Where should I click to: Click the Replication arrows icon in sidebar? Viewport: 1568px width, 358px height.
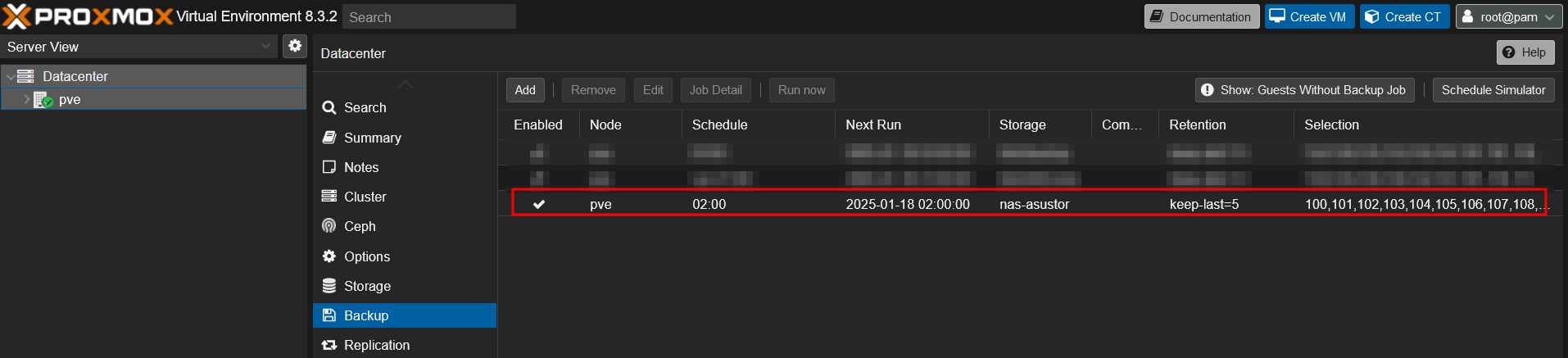[329, 345]
